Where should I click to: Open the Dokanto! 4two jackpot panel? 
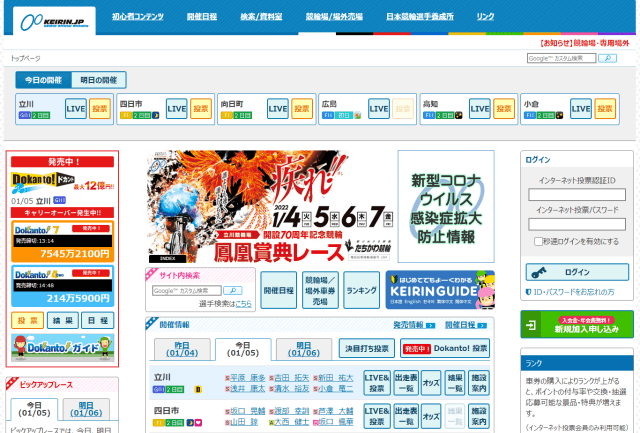coord(62,286)
